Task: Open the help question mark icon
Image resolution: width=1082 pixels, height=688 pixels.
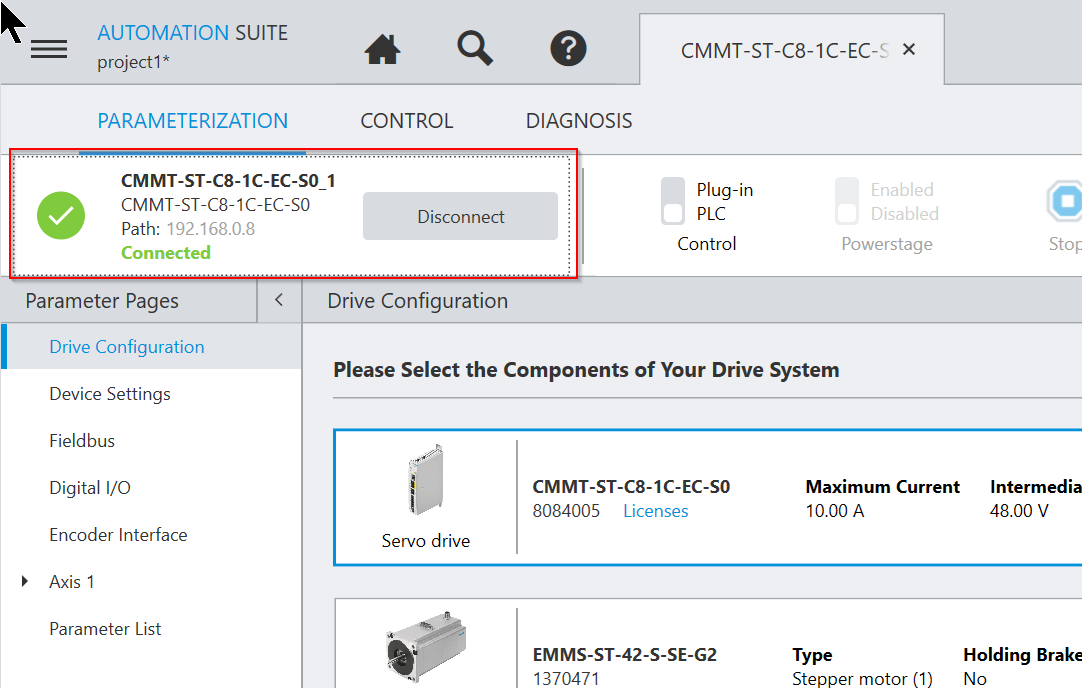Action: pos(568,48)
